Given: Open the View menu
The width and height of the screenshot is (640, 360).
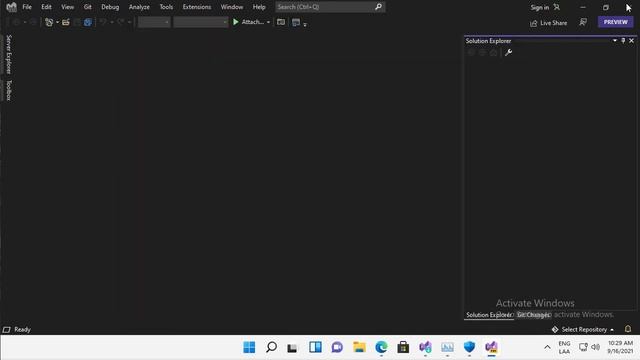Looking at the screenshot, I should 67,7.
